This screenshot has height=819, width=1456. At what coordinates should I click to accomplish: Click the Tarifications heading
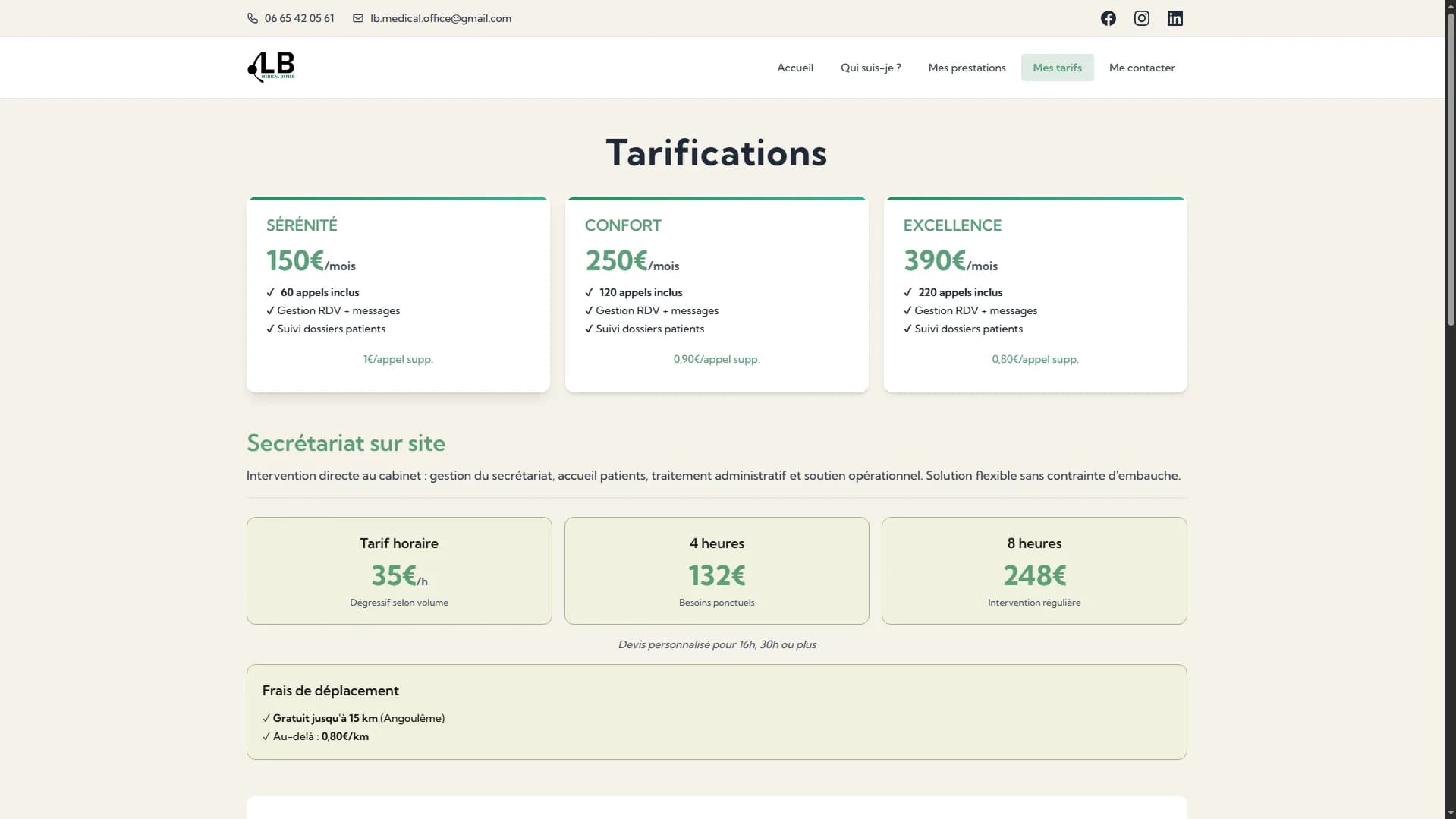(x=716, y=153)
